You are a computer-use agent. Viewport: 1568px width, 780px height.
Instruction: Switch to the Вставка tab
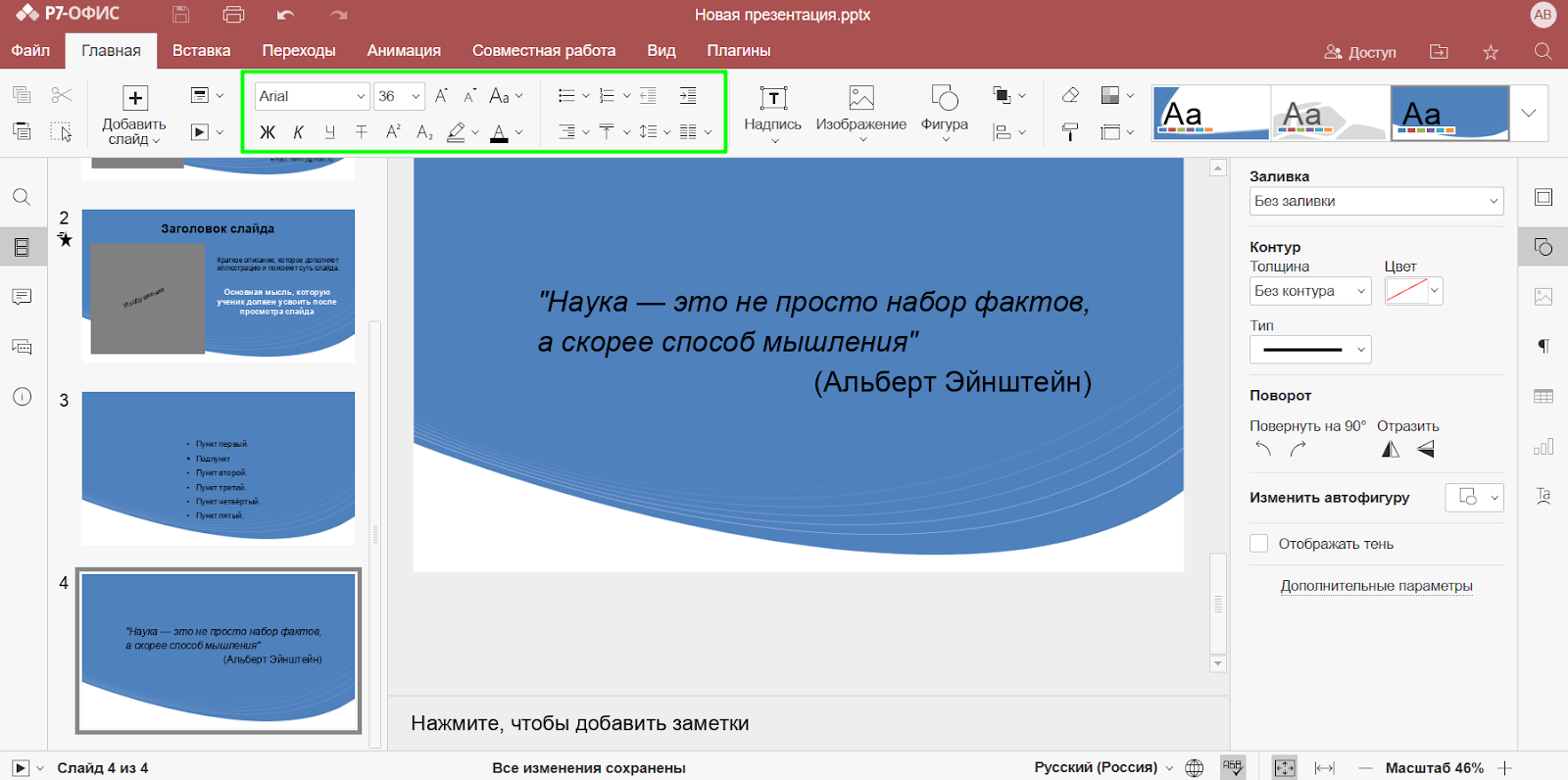[x=201, y=51]
